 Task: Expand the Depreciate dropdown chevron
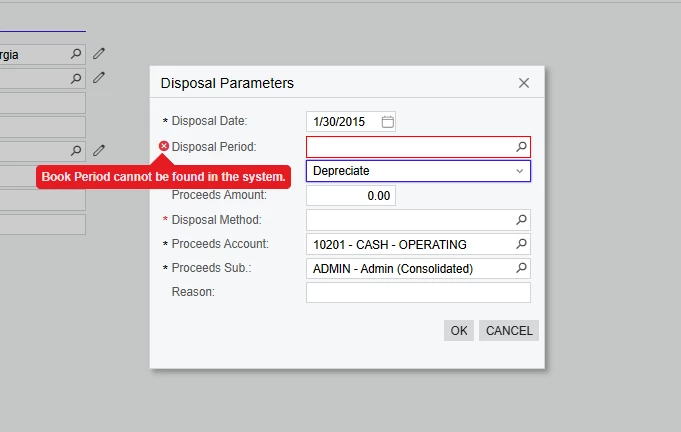[x=519, y=171]
